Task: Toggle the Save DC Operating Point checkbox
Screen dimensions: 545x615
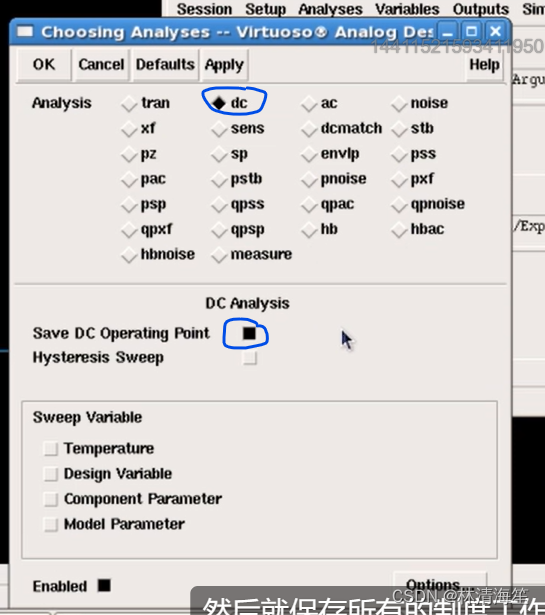Action: pyautogui.click(x=249, y=333)
